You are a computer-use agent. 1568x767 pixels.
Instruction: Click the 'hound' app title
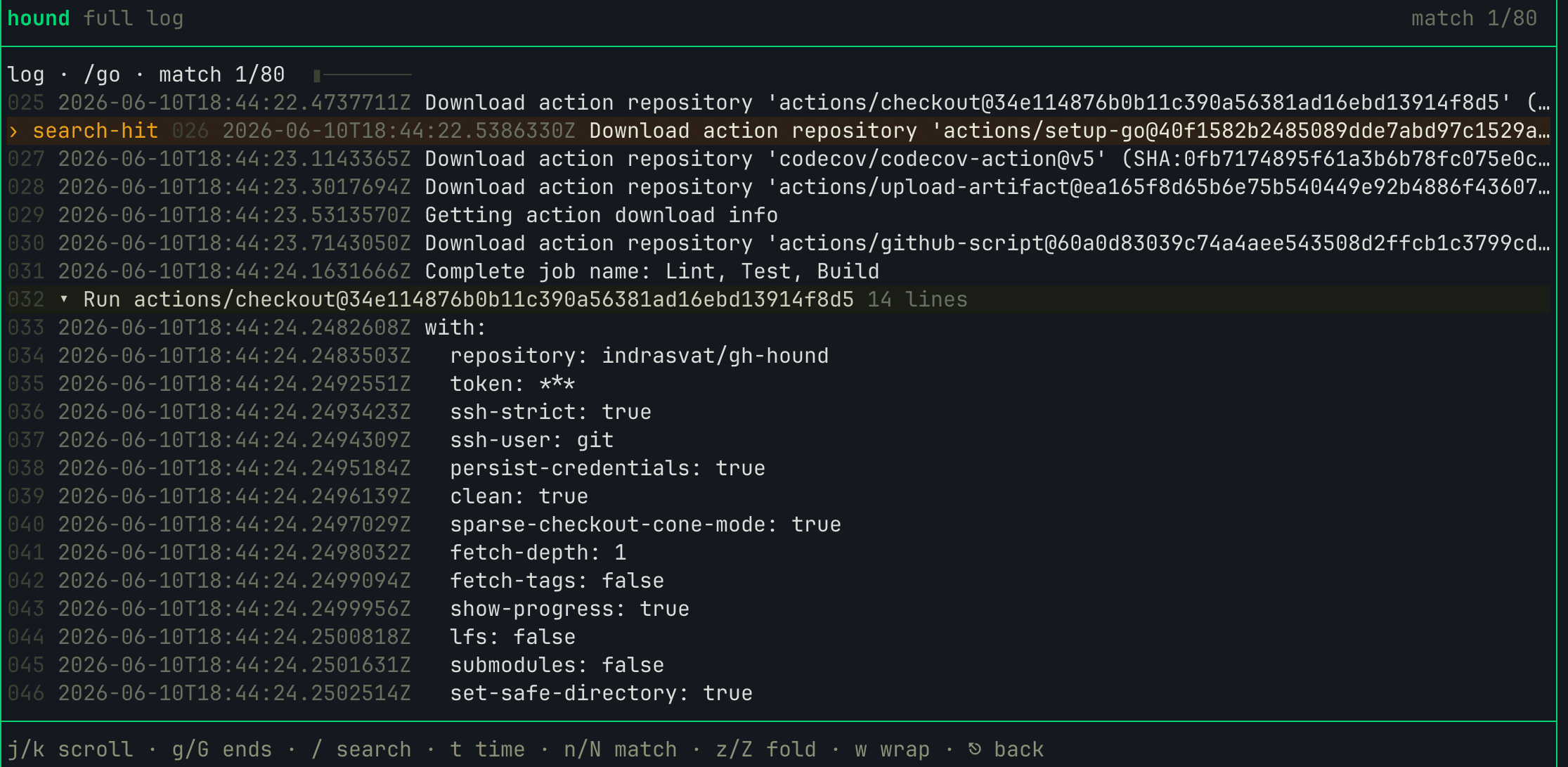(x=39, y=18)
